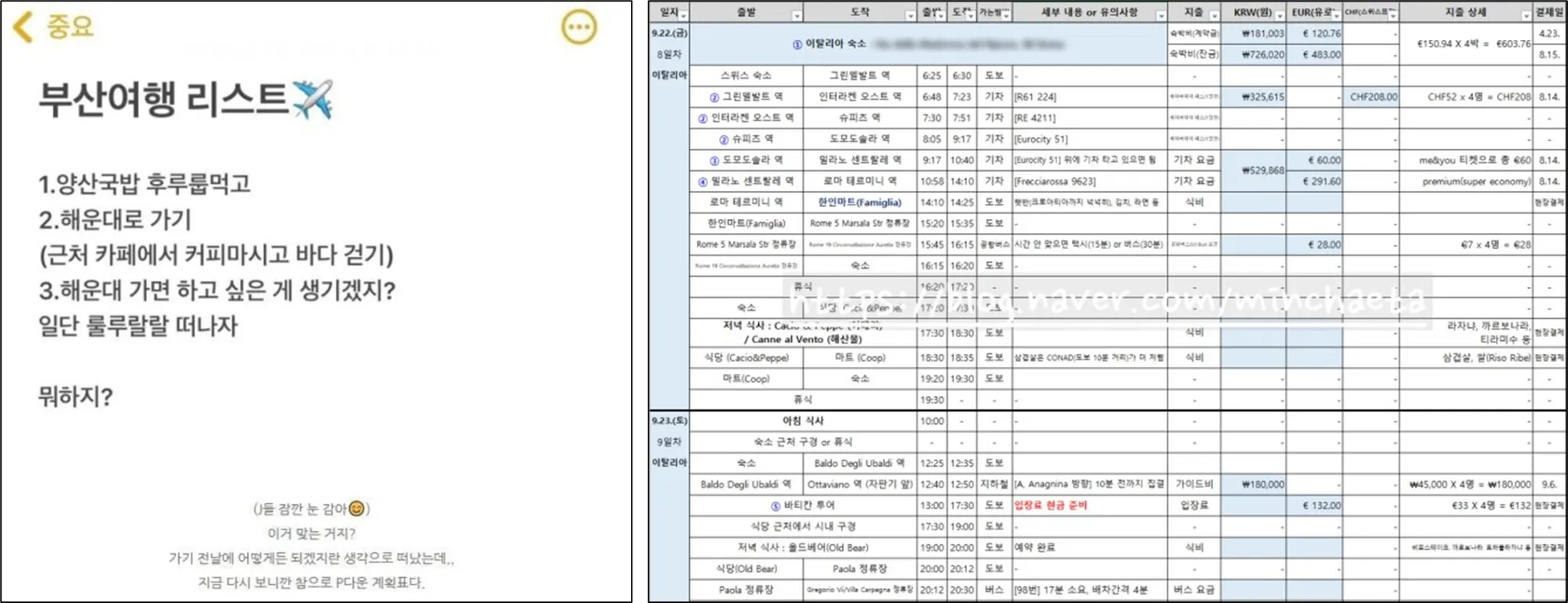Viewport: 1568px width, 603px height.
Task: Open the 일자 column filter dropdown
Action: point(683,15)
